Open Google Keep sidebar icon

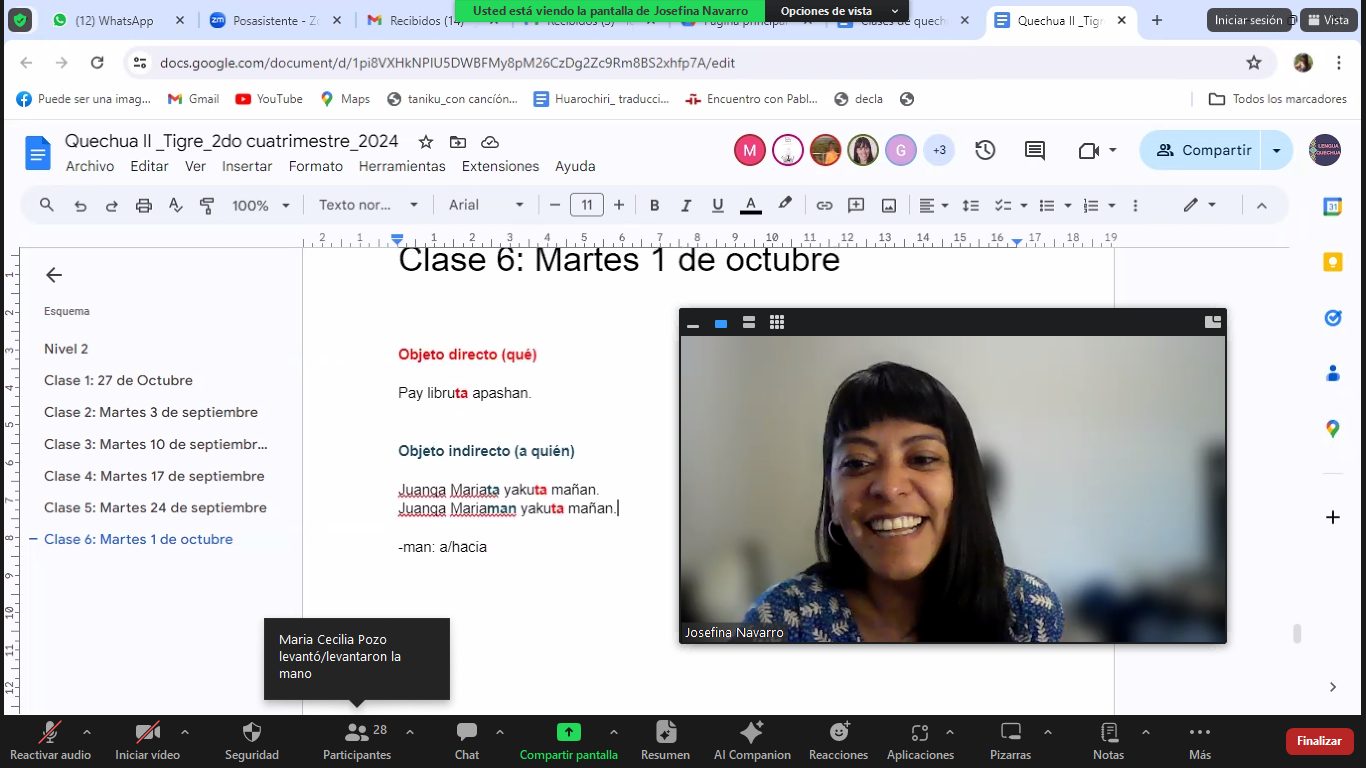(x=1332, y=262)
